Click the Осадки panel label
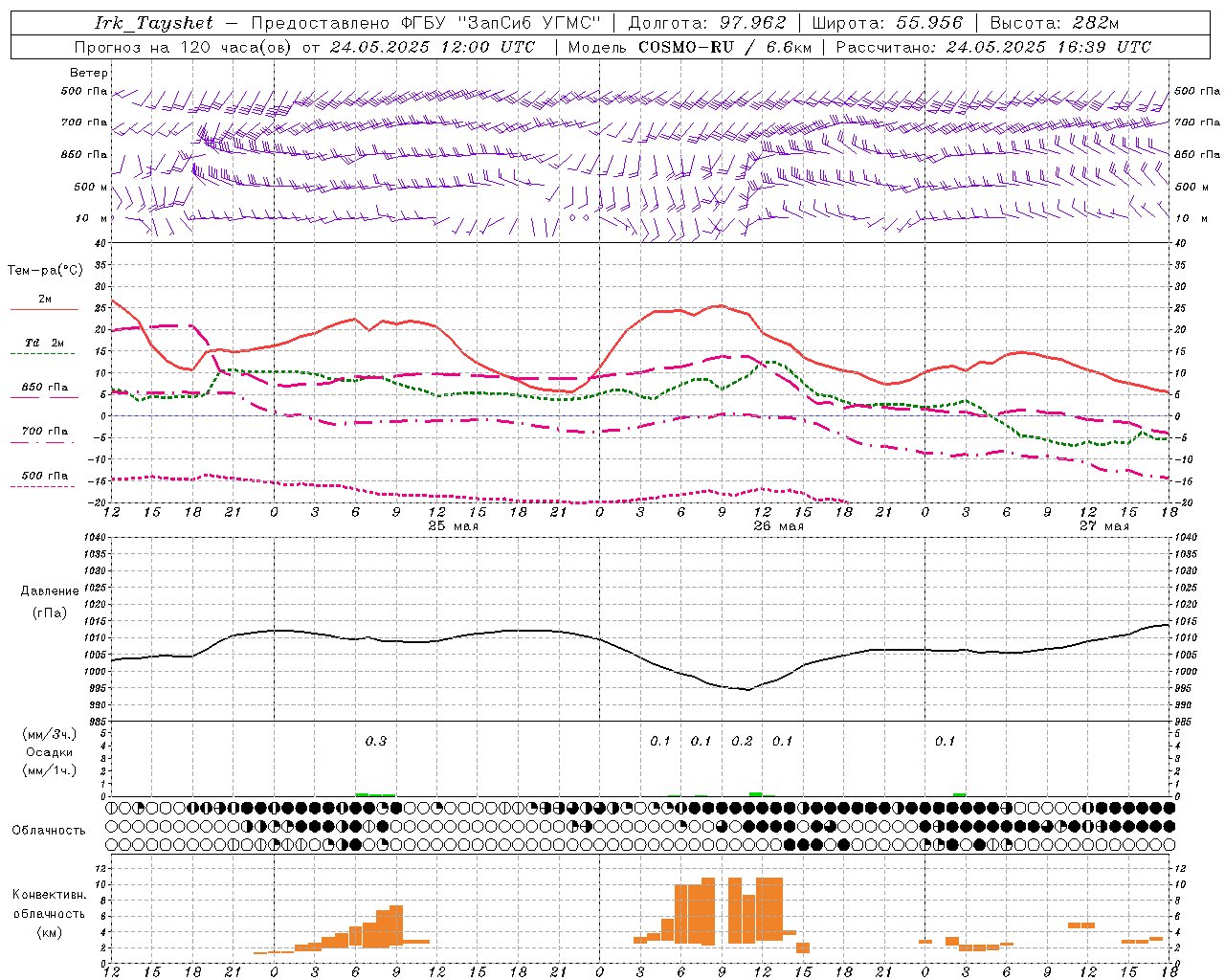This screenshot has width=1225, height=980. point(50,752)
